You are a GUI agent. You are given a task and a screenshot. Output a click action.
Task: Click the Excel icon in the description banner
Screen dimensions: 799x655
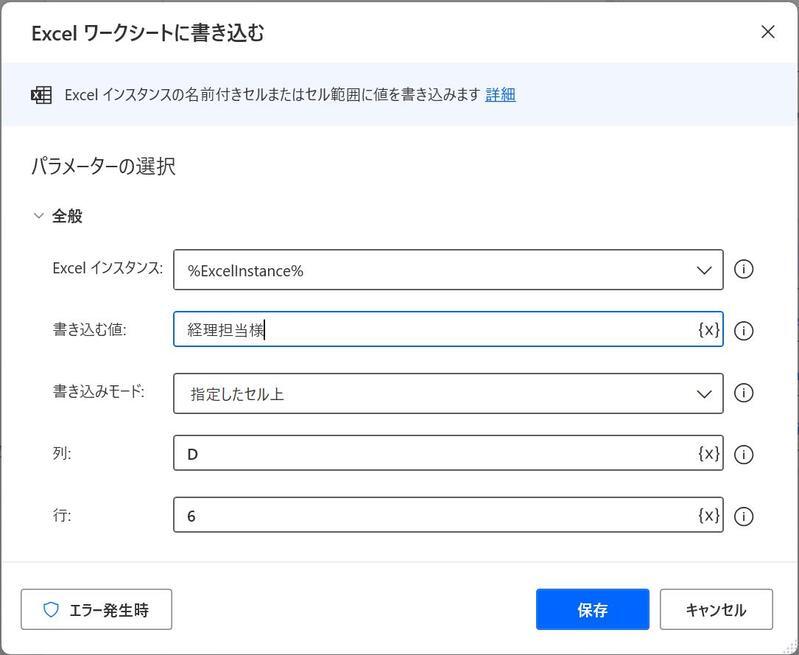[41, 95]
